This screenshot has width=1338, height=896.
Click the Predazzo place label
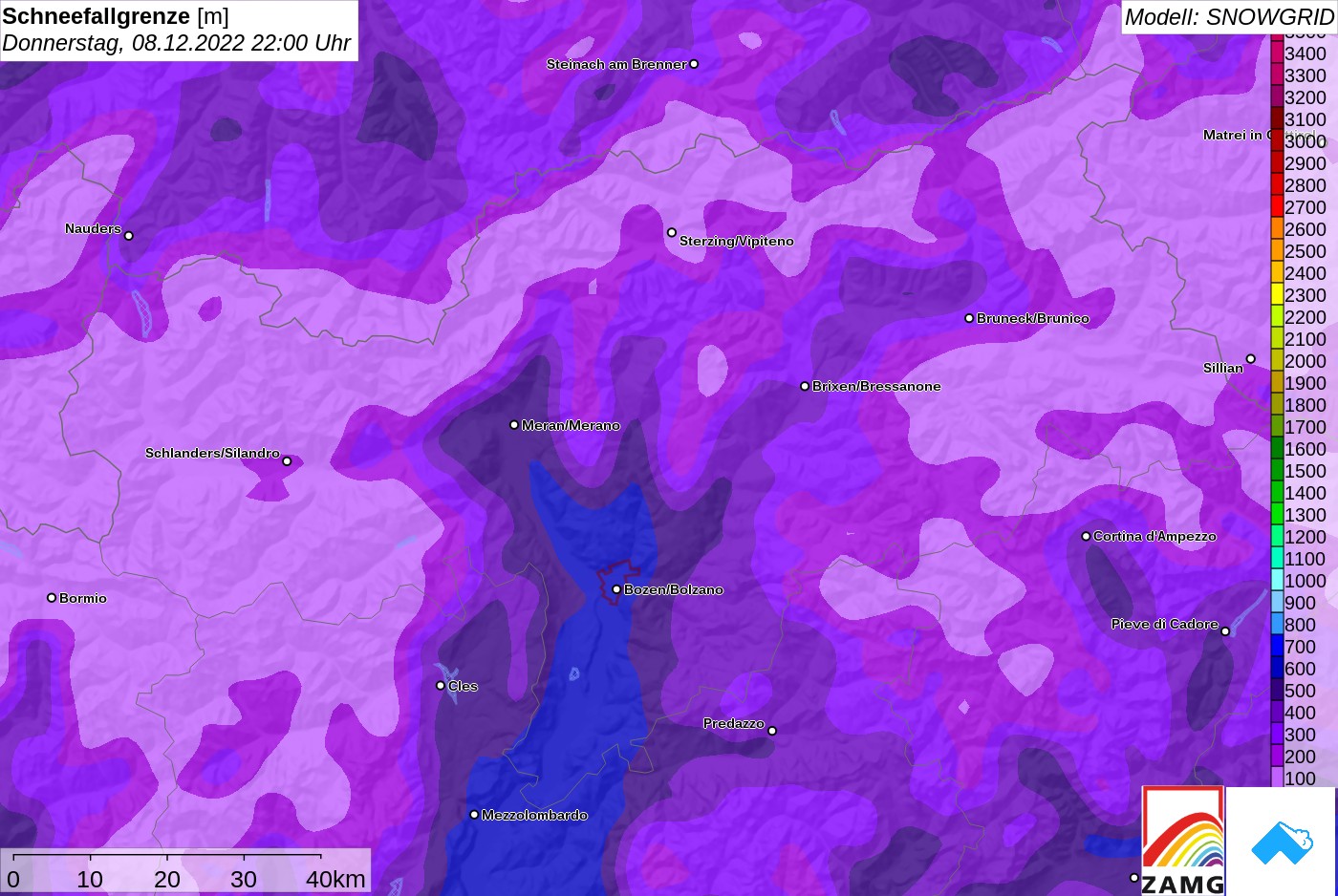pos(734,723)
